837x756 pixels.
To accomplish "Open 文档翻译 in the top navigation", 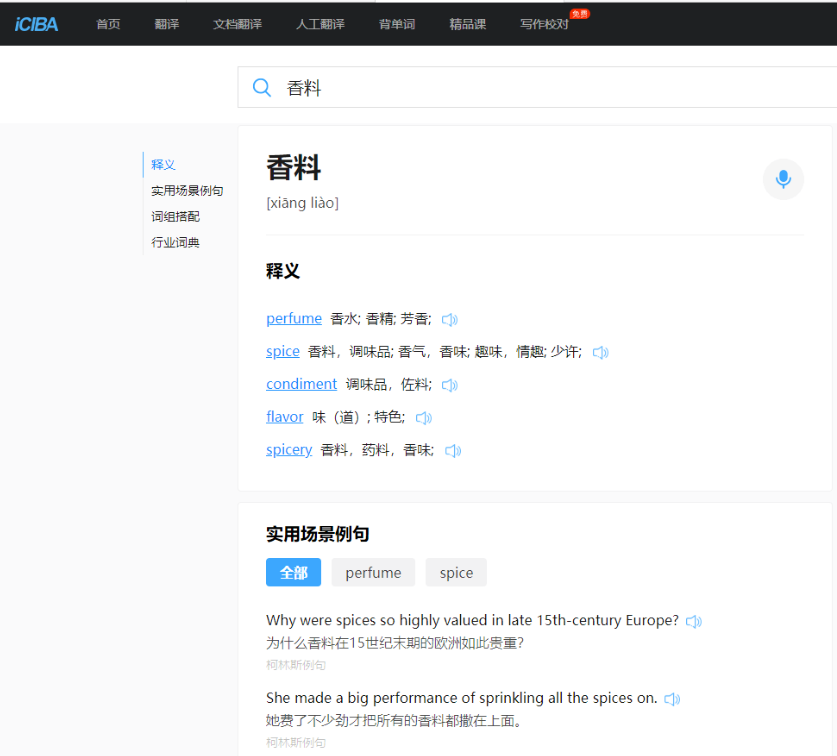I will 237,24.
